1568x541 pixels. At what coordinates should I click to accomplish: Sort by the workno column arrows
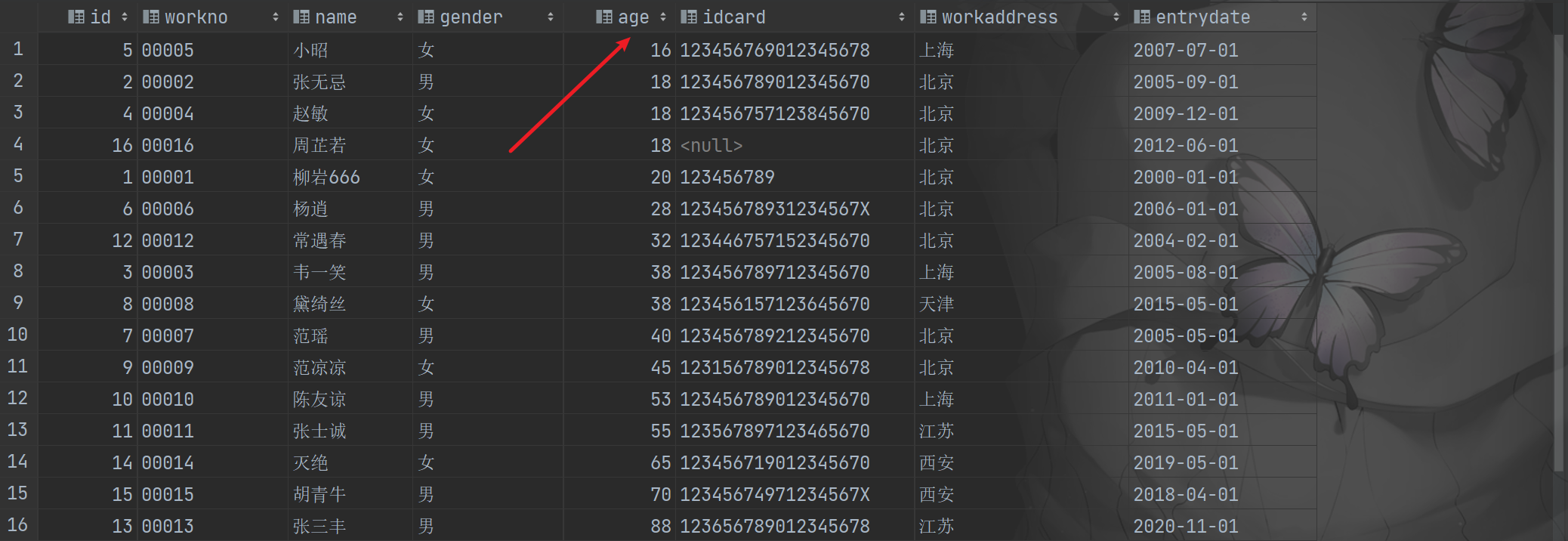(x=276, y=17)
